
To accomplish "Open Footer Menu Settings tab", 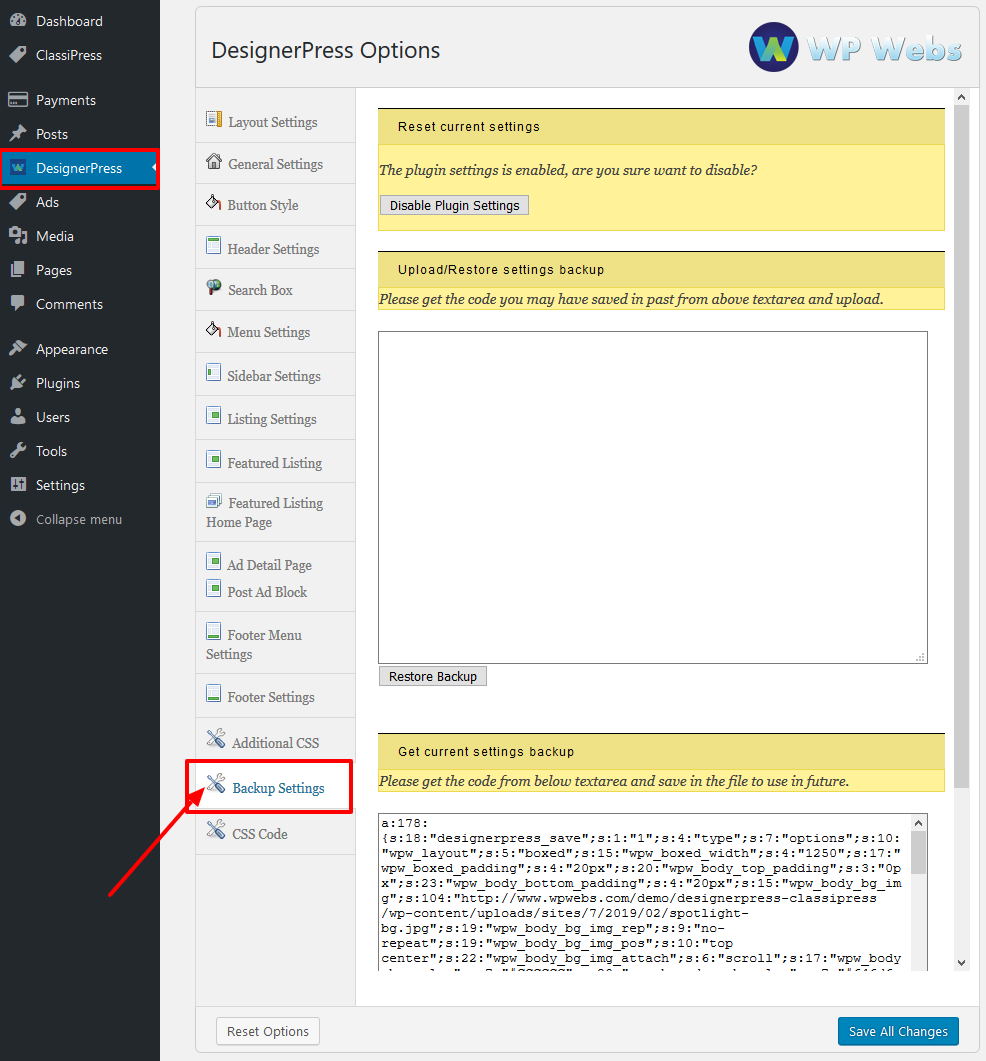I will (275, 644).
